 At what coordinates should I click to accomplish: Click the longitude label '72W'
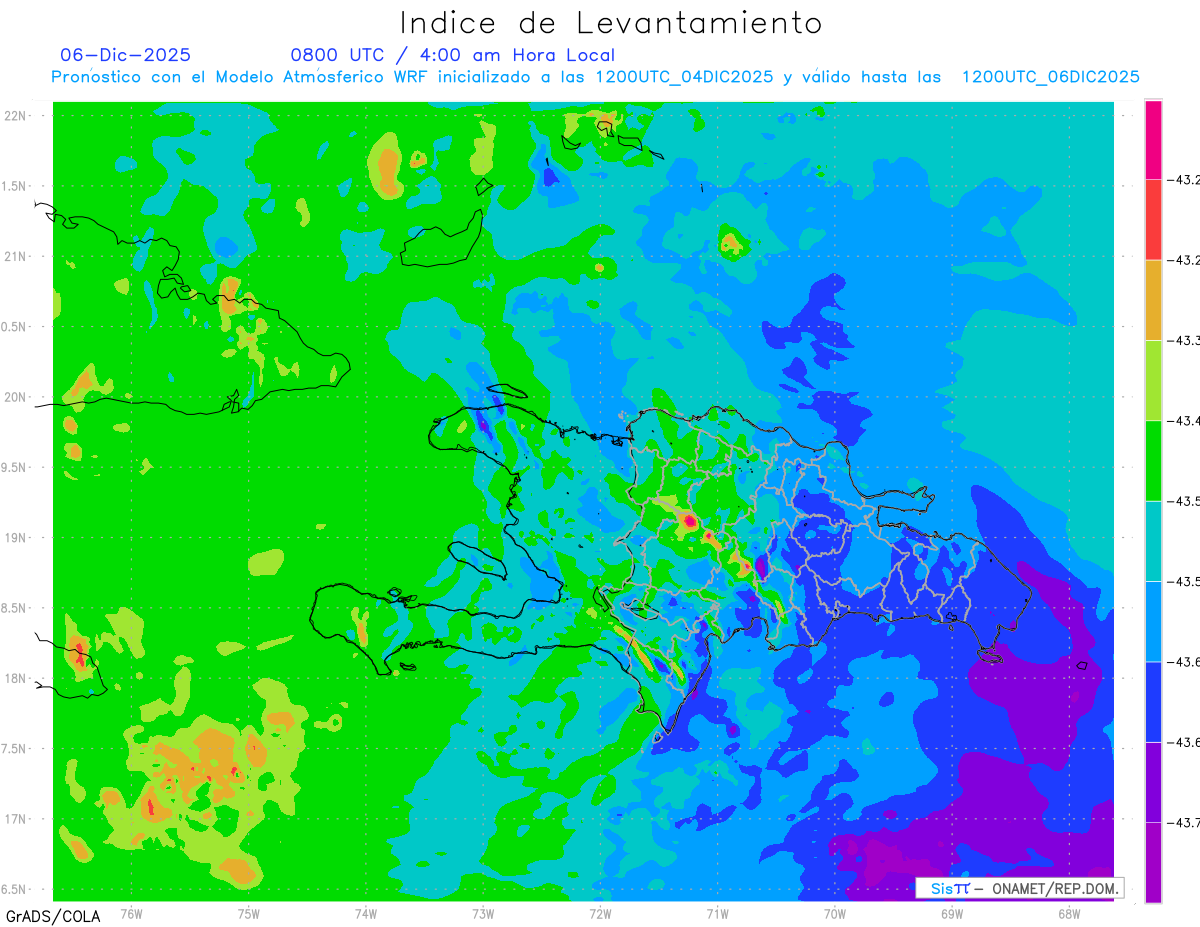click(600, 913)
